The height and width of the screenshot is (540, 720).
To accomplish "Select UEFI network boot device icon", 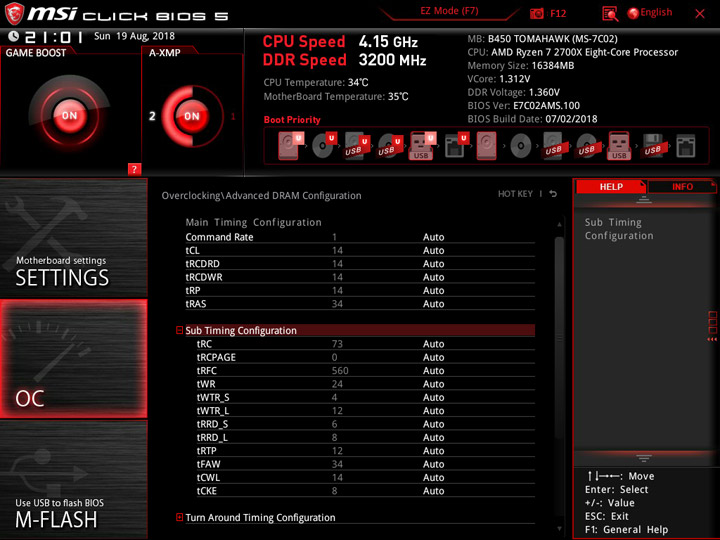I will [456, 146].
